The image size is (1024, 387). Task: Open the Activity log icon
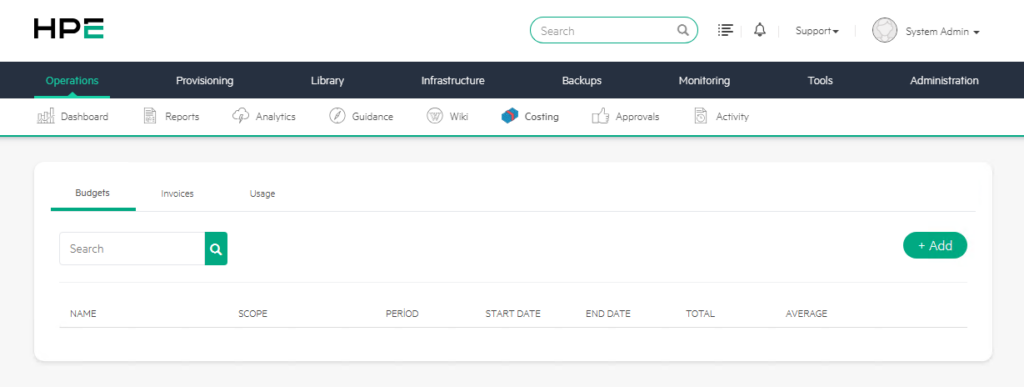(x=701, y=117)
